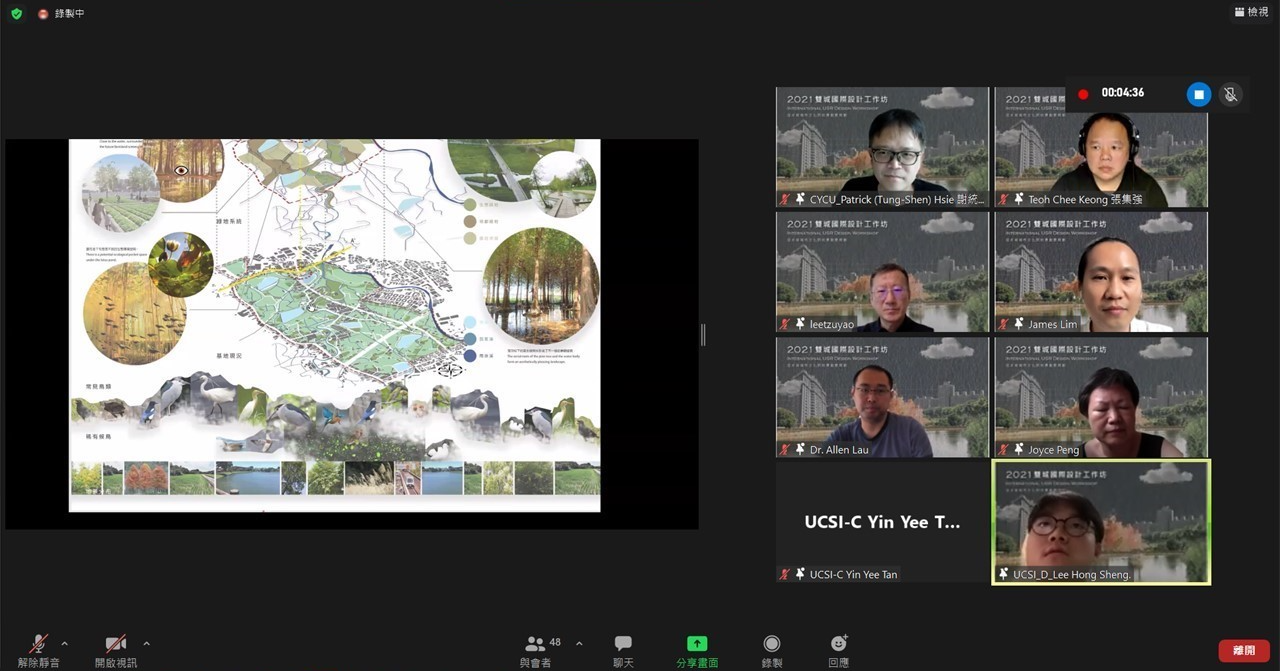The image size is (1280, 671).
Task: Open the 檢視 view layout menu
Action: click(x=1251, y=12)
